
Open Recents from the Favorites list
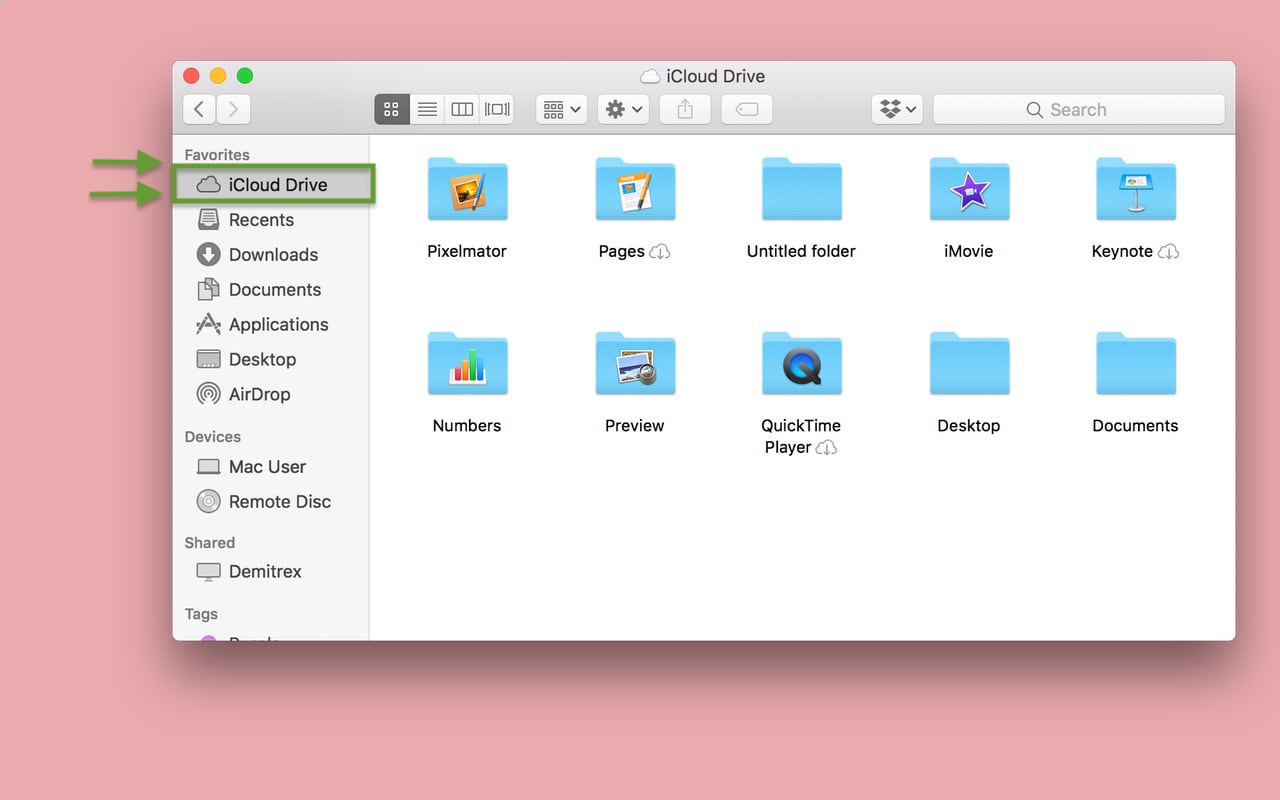tap(264, 219)
